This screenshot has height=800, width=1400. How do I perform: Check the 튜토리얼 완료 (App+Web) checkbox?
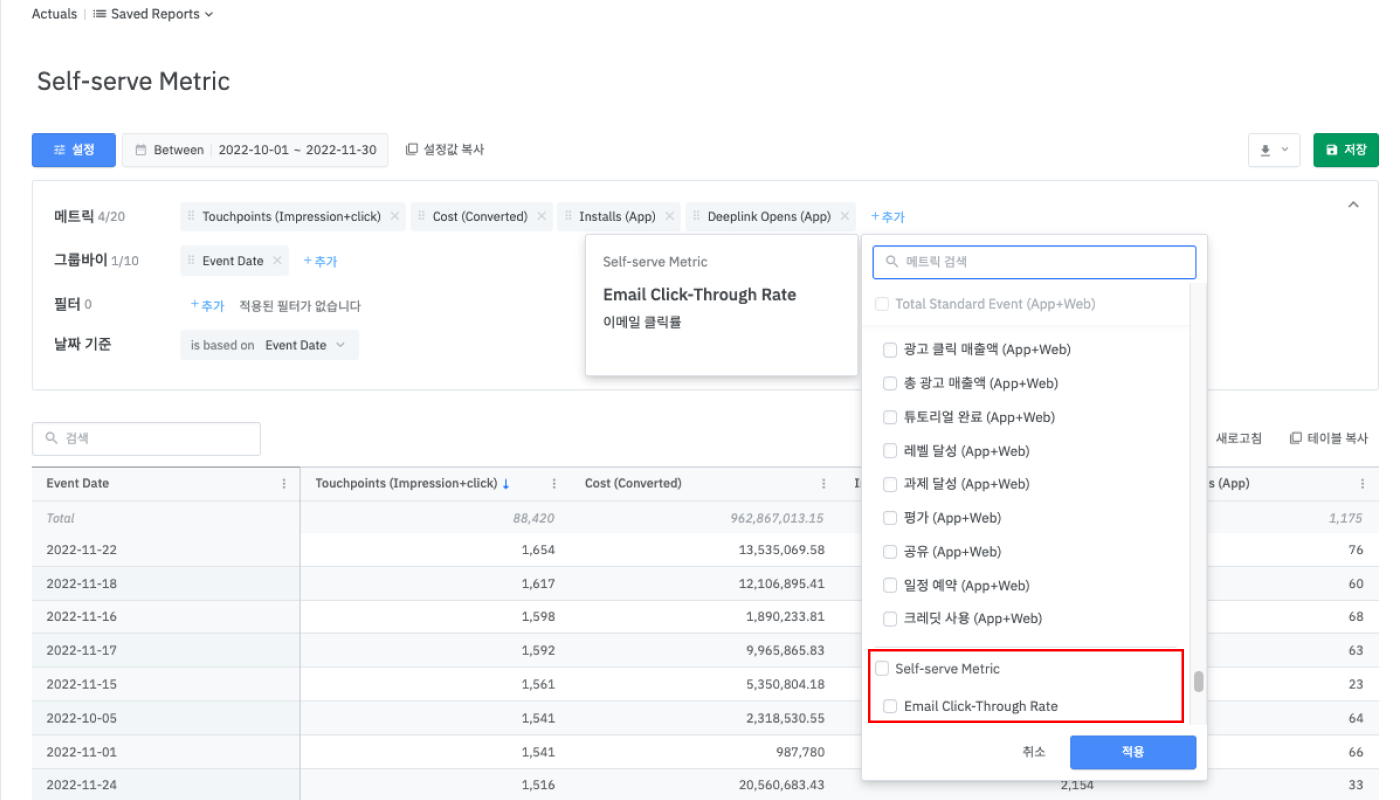click(890, 417)
